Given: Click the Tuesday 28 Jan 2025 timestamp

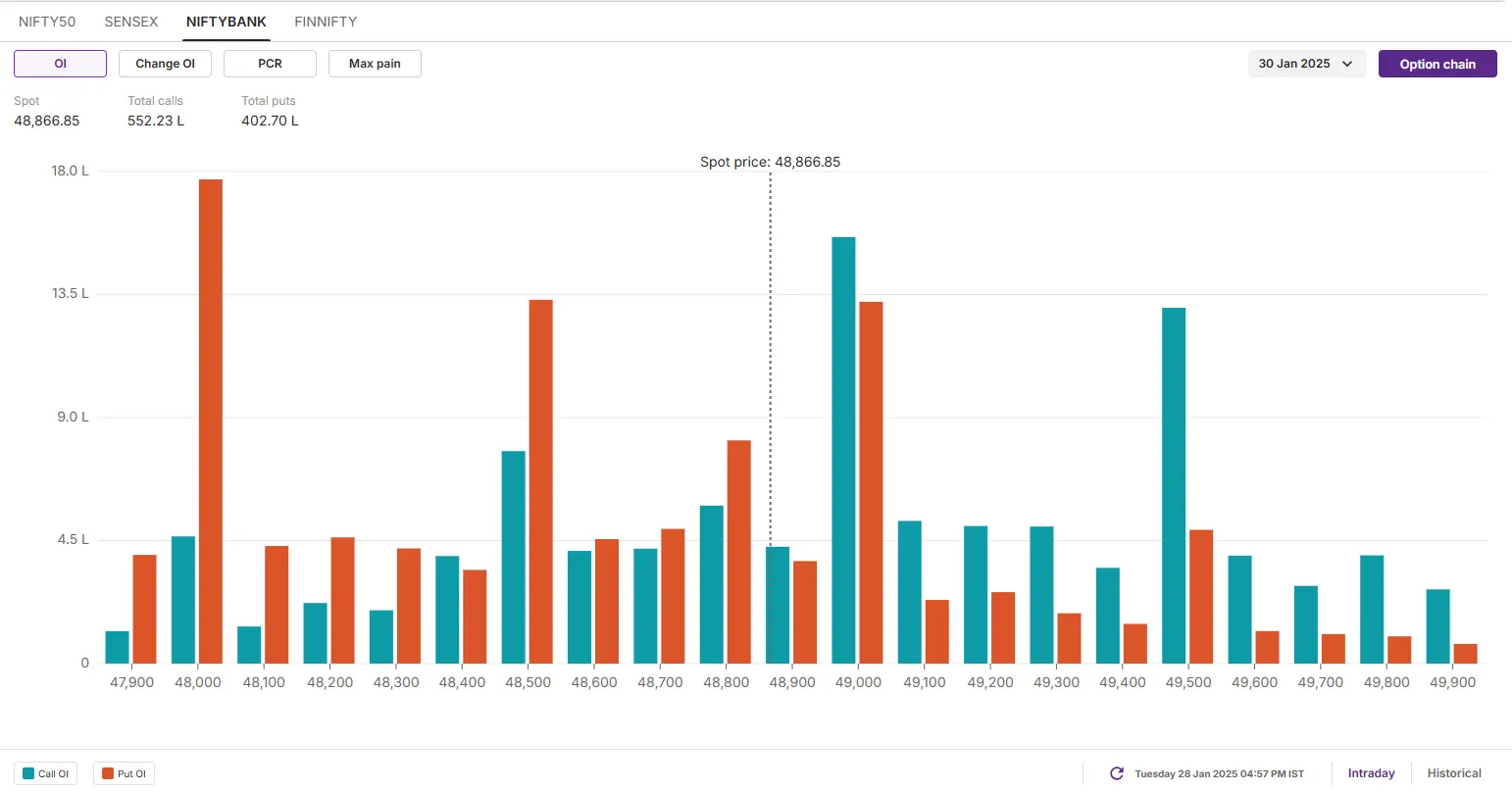Looking at the screenshot, I should [x=1220, y=773].
